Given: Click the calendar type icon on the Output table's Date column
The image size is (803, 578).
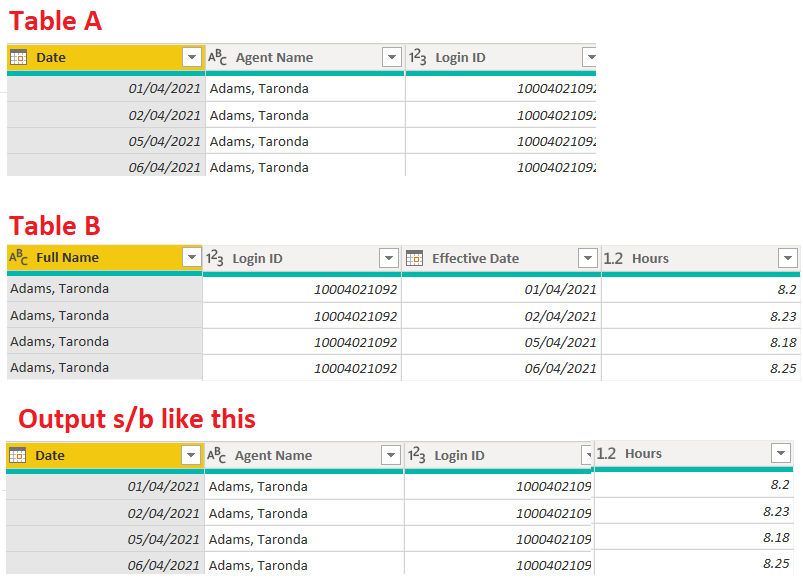Looking at the screenshot, I should [x=17, y=455].
